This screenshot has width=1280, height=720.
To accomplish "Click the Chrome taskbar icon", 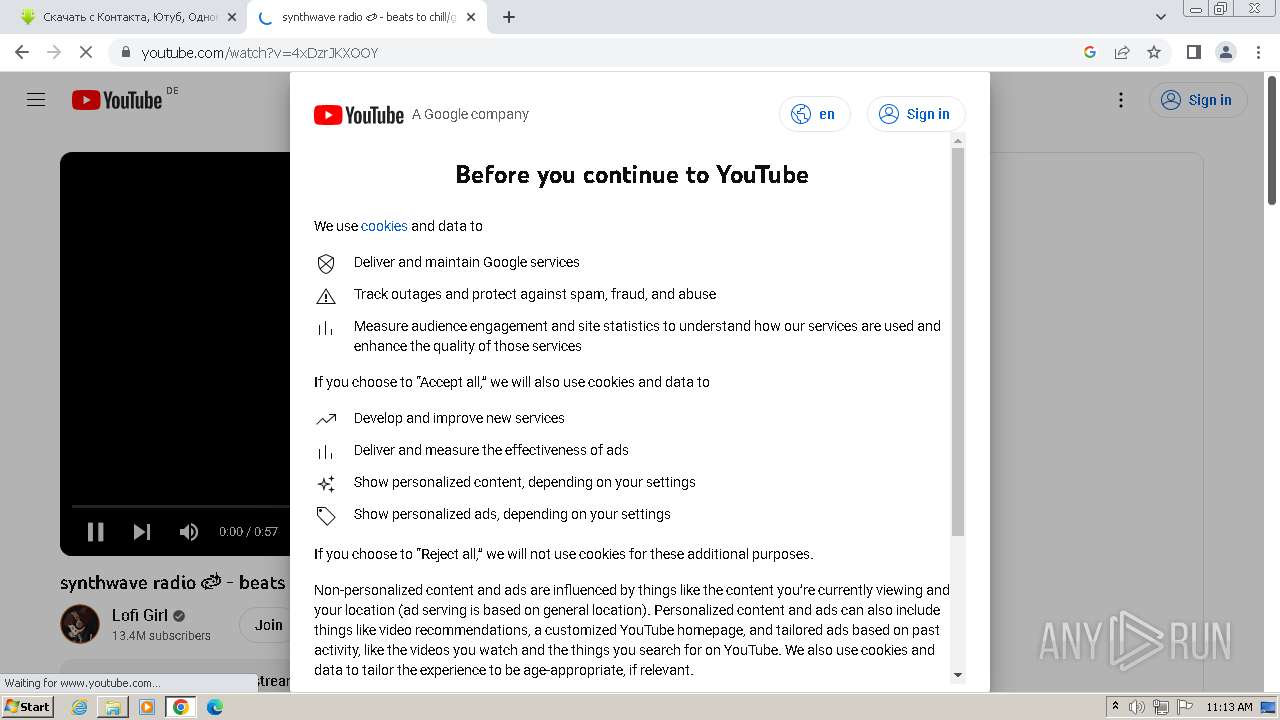I will (181, 707).
